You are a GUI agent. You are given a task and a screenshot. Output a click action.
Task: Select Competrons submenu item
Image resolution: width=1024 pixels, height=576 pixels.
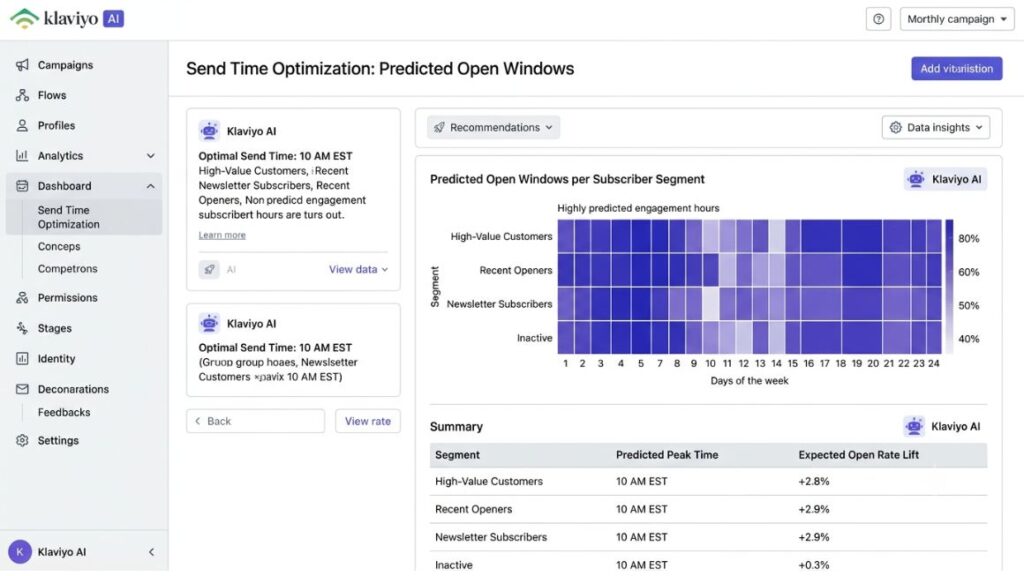(x=67, y=268)
